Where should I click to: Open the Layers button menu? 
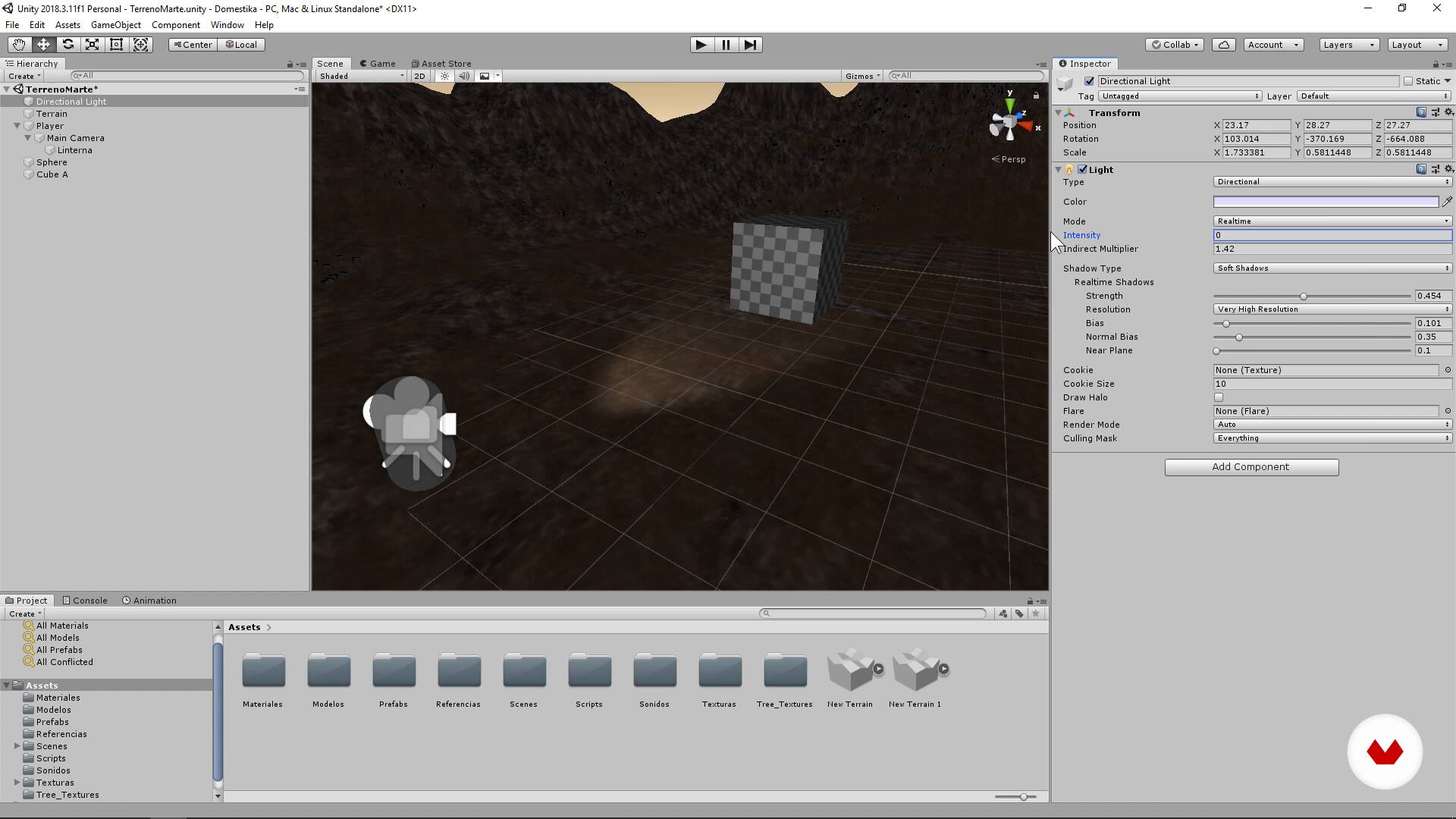[x=1349, y=45]
